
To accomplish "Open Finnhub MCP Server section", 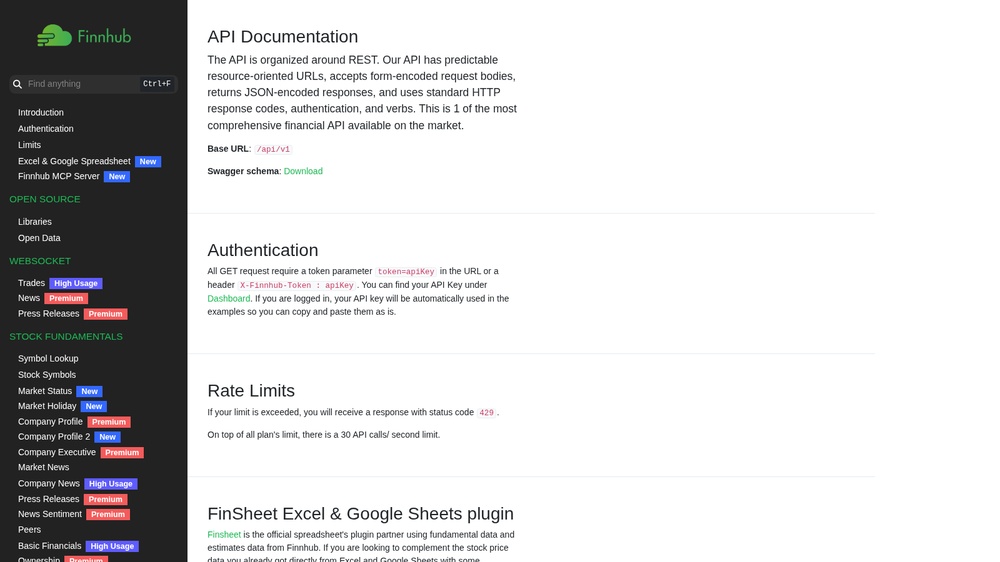I will [59, 176].
